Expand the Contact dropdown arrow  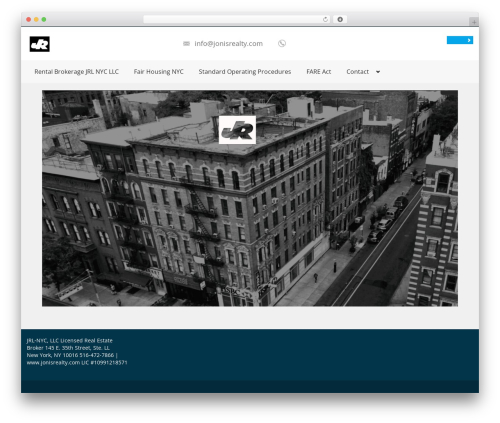(378, 72)
